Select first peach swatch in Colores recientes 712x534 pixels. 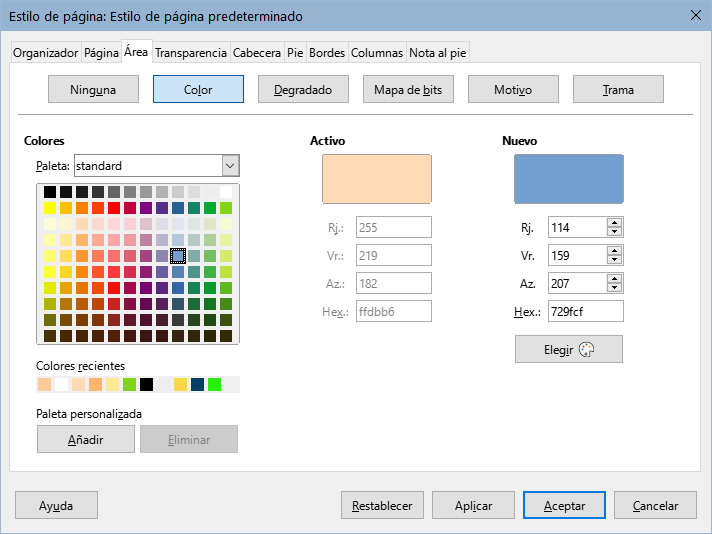point(44,385)
